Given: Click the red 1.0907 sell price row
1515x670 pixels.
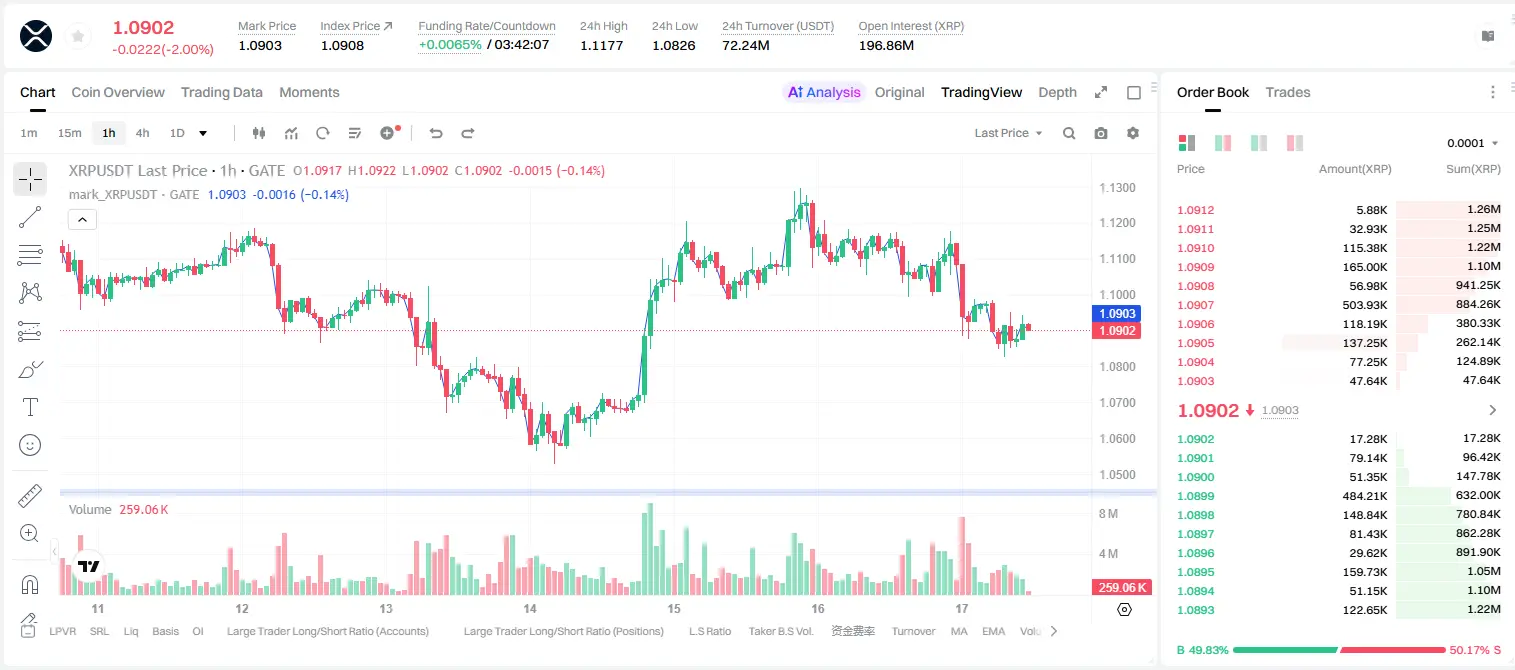Looking at the screenshot, I should [1338, 305].
